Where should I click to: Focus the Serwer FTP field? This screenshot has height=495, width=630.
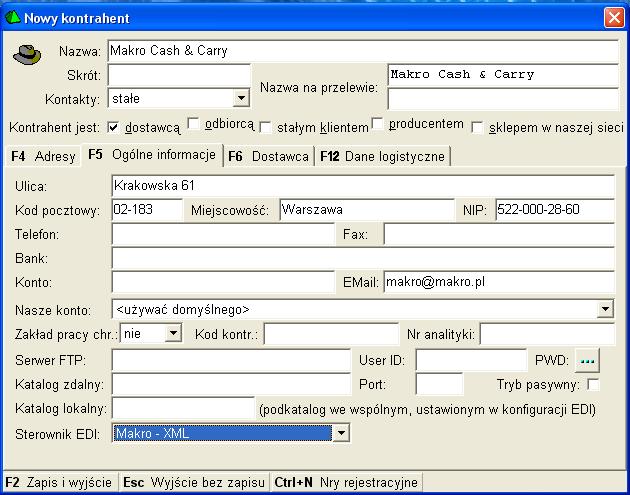(x=231, y=360)
